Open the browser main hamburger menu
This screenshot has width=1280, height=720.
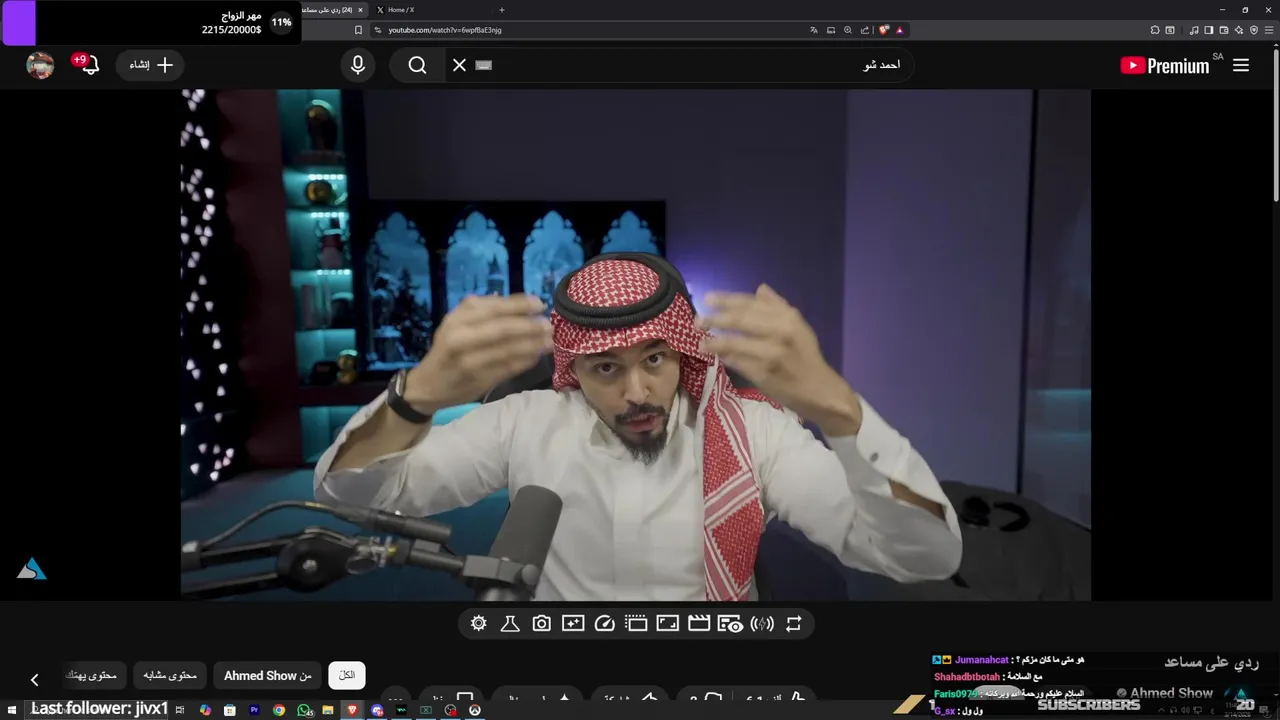click(1269, 30)
